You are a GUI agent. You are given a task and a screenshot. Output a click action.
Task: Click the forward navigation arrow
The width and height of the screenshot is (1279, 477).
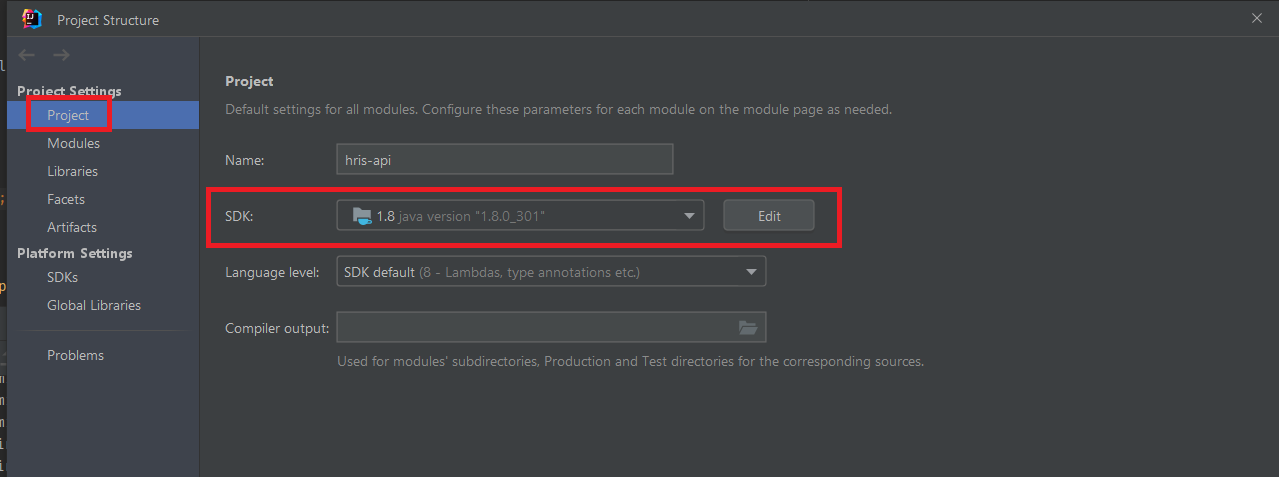[x=61, y=55]
